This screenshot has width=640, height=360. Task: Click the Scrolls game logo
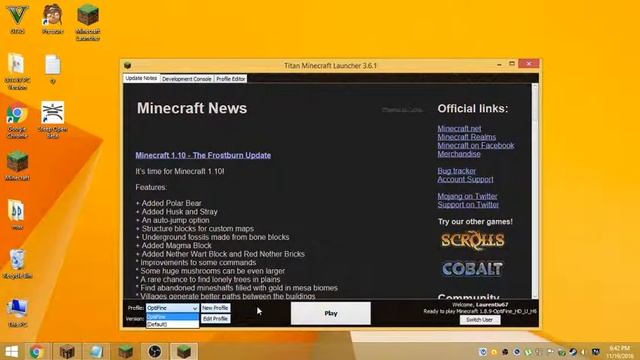473,241
